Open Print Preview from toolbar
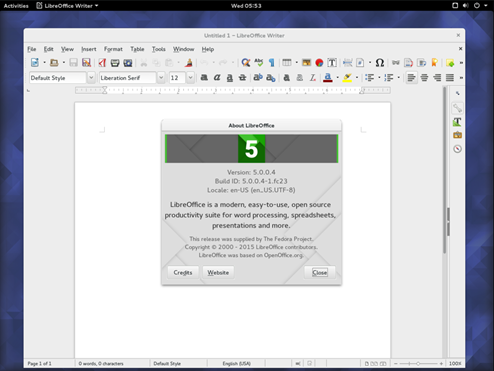 128,62
